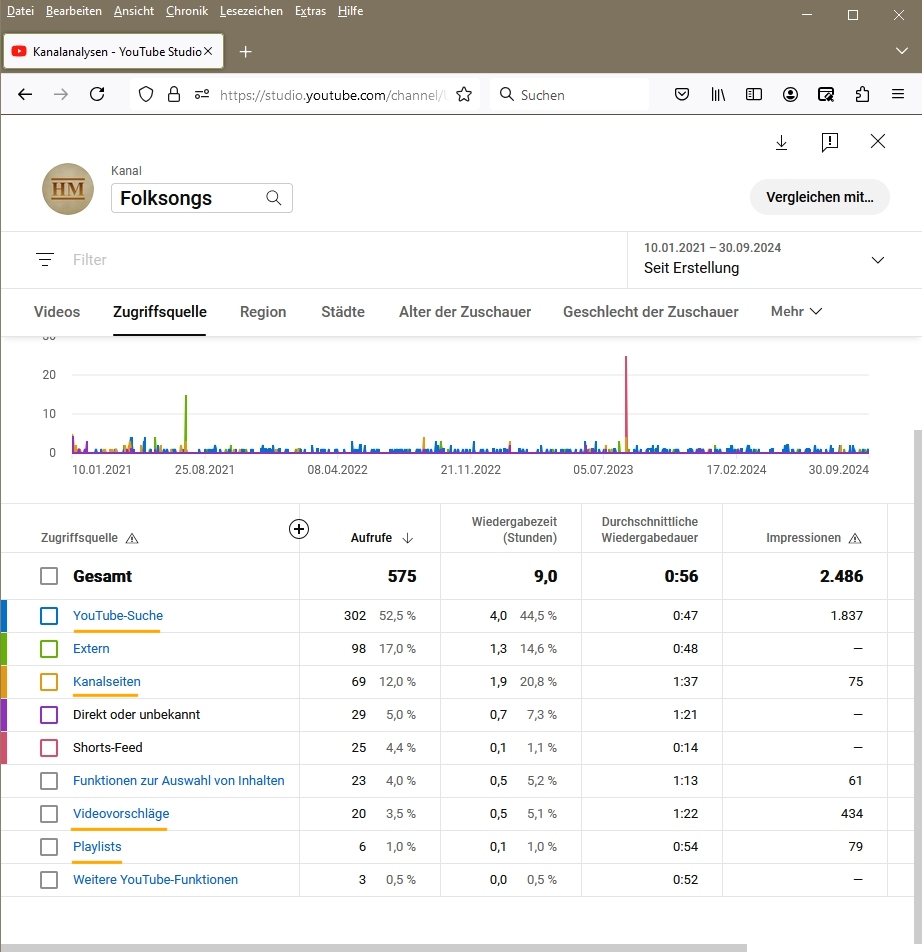Open a new tab with plus
The width and height of the screenshot is (922, 952).
coord(245,52)
